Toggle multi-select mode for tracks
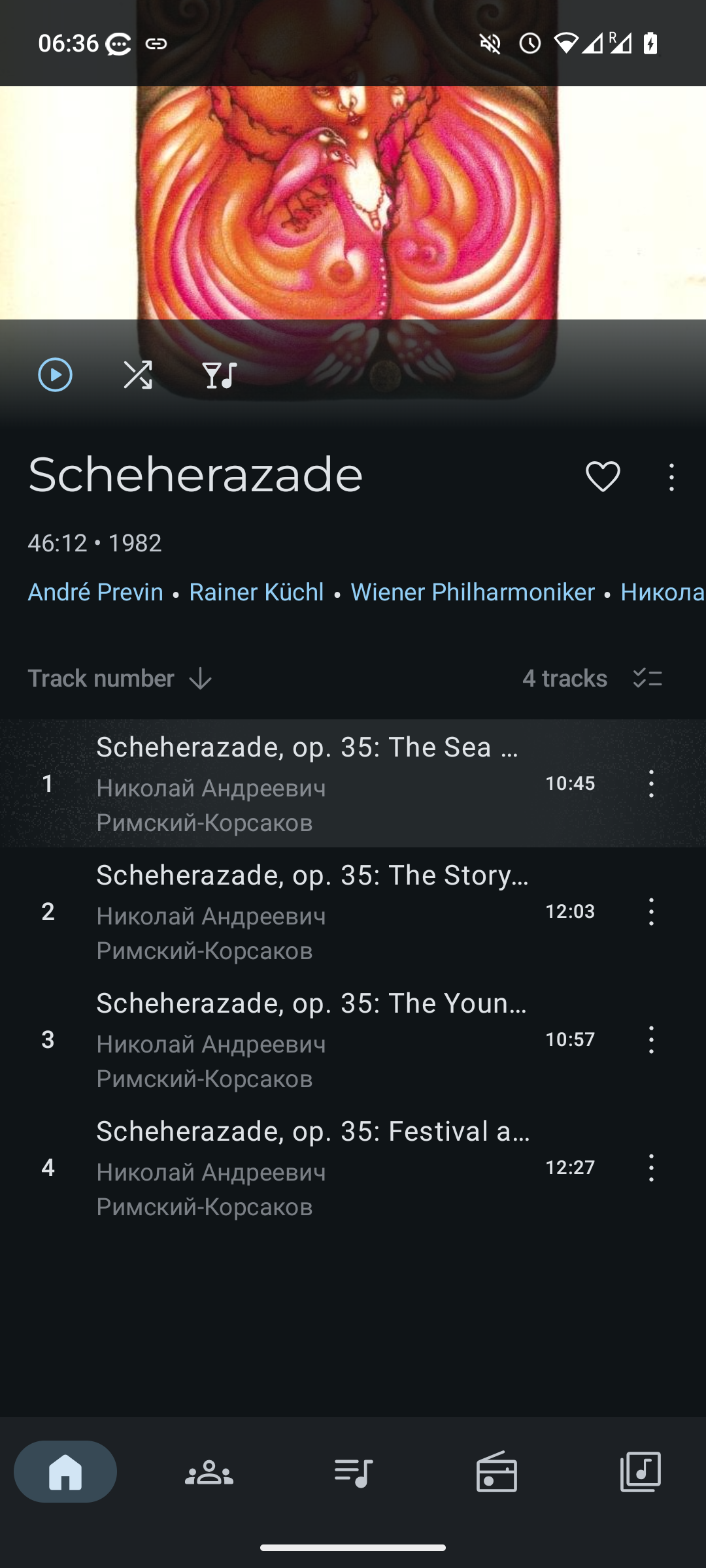 (647, 678)
